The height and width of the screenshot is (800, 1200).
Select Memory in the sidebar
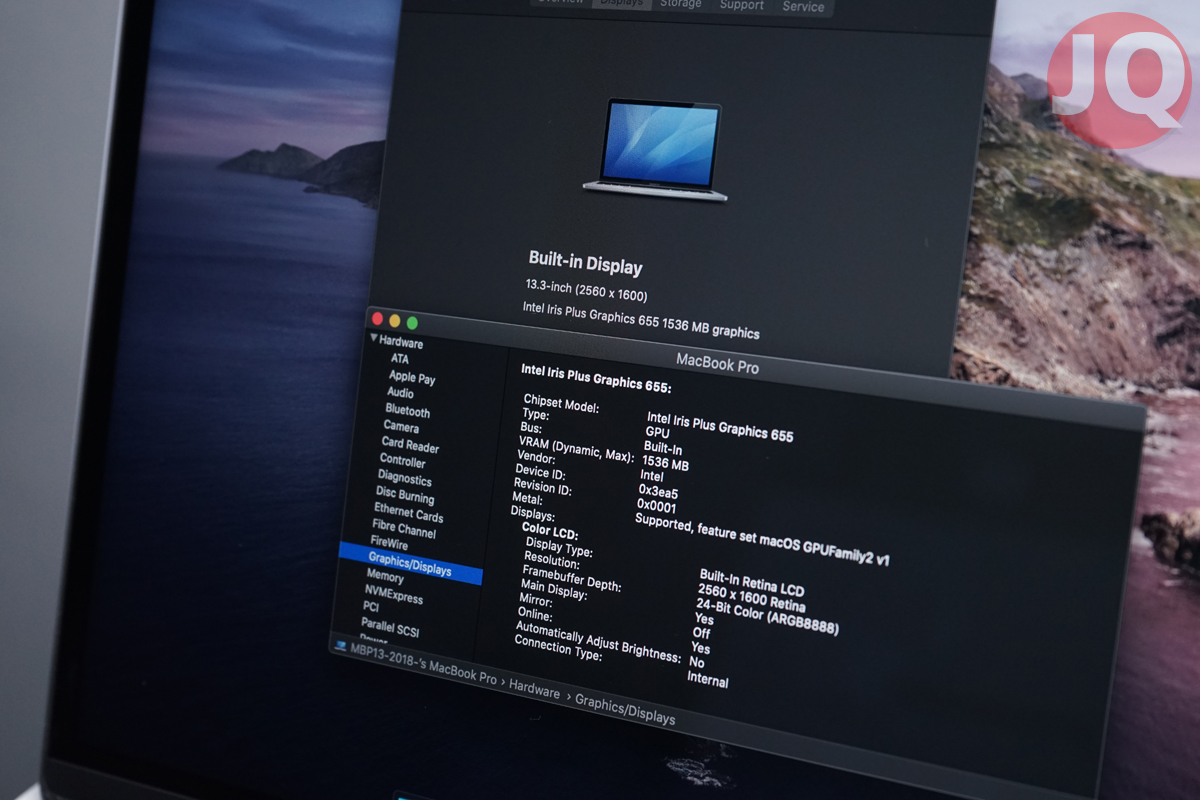pos(385,577)
